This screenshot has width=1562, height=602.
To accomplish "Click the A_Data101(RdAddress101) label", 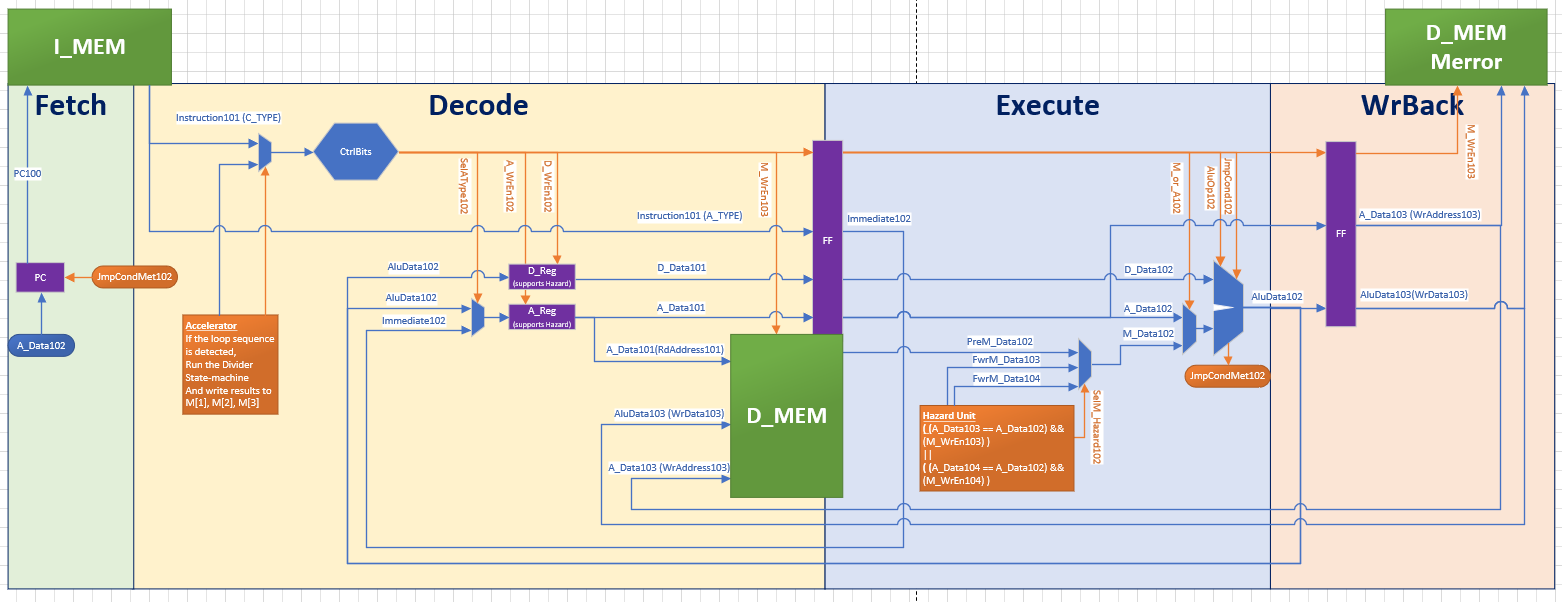I will point(665,350).
